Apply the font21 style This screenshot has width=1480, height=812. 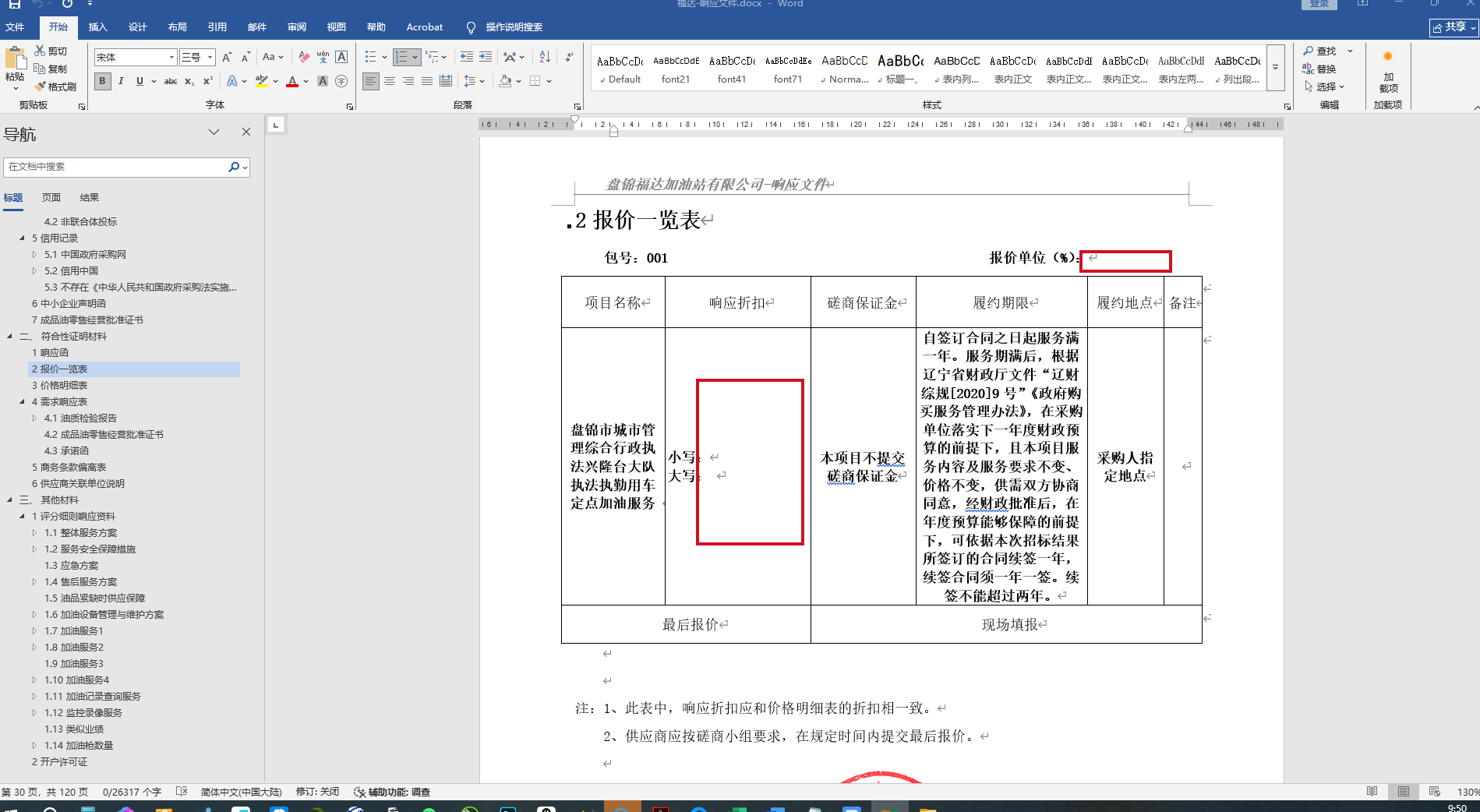[x=676, y=69]
